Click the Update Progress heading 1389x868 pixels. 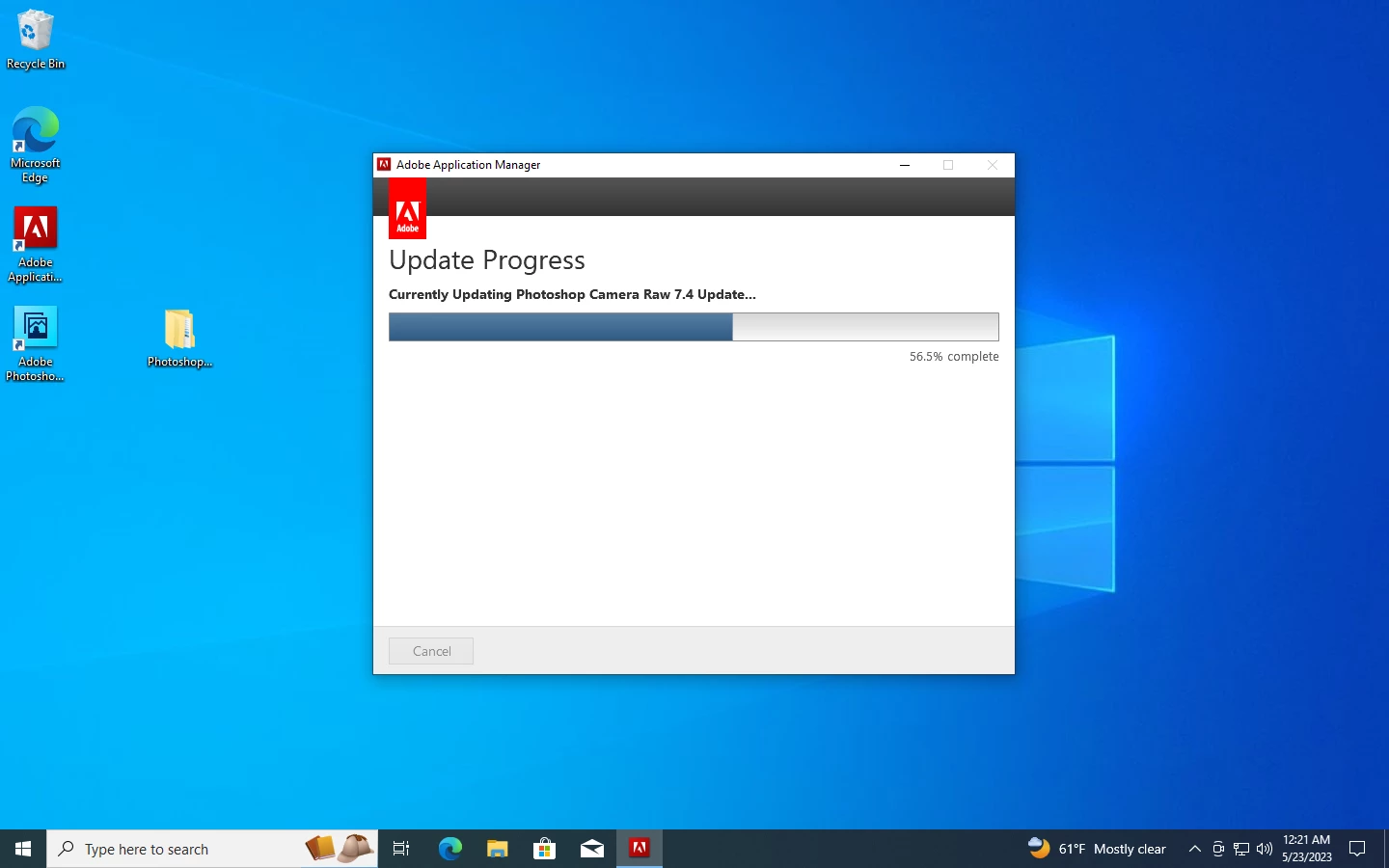click(x=487, y=260)
